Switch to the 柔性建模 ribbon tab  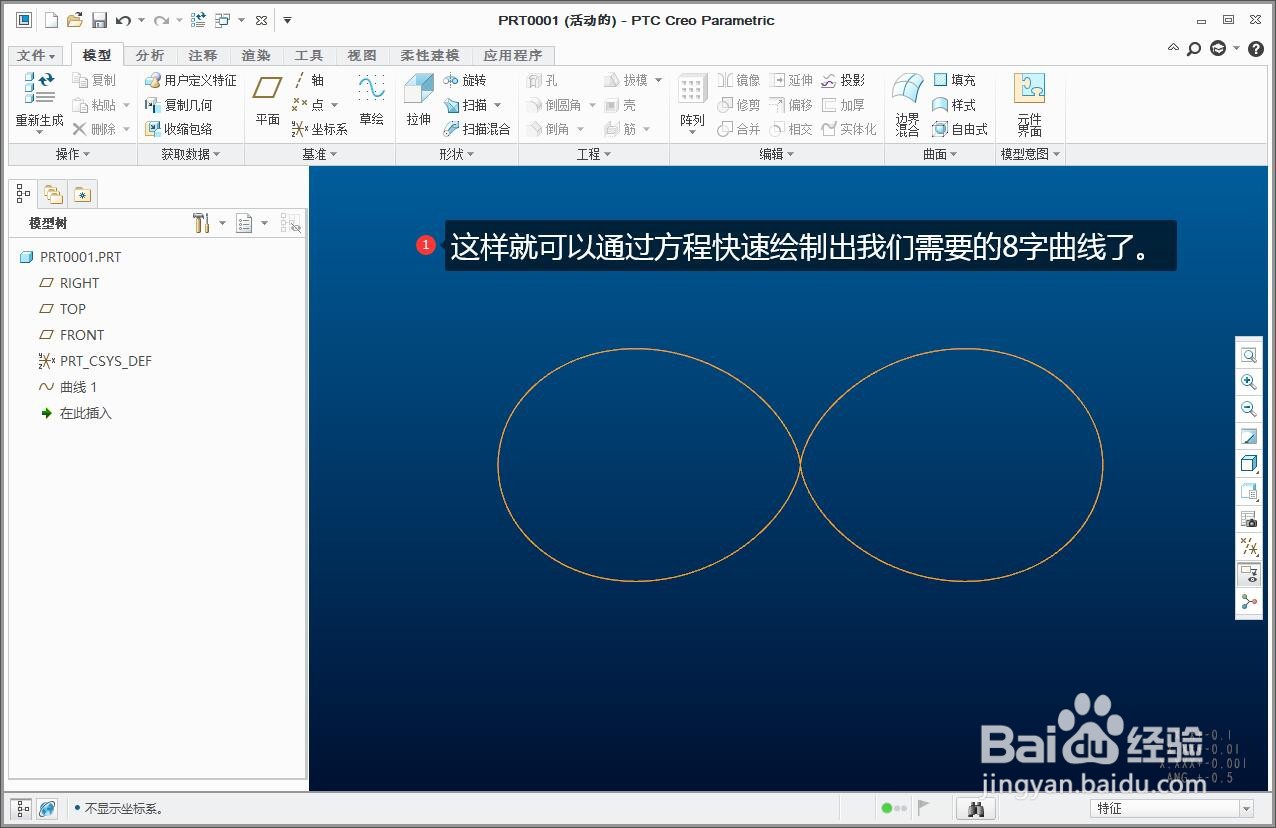[x=430, y=56]
